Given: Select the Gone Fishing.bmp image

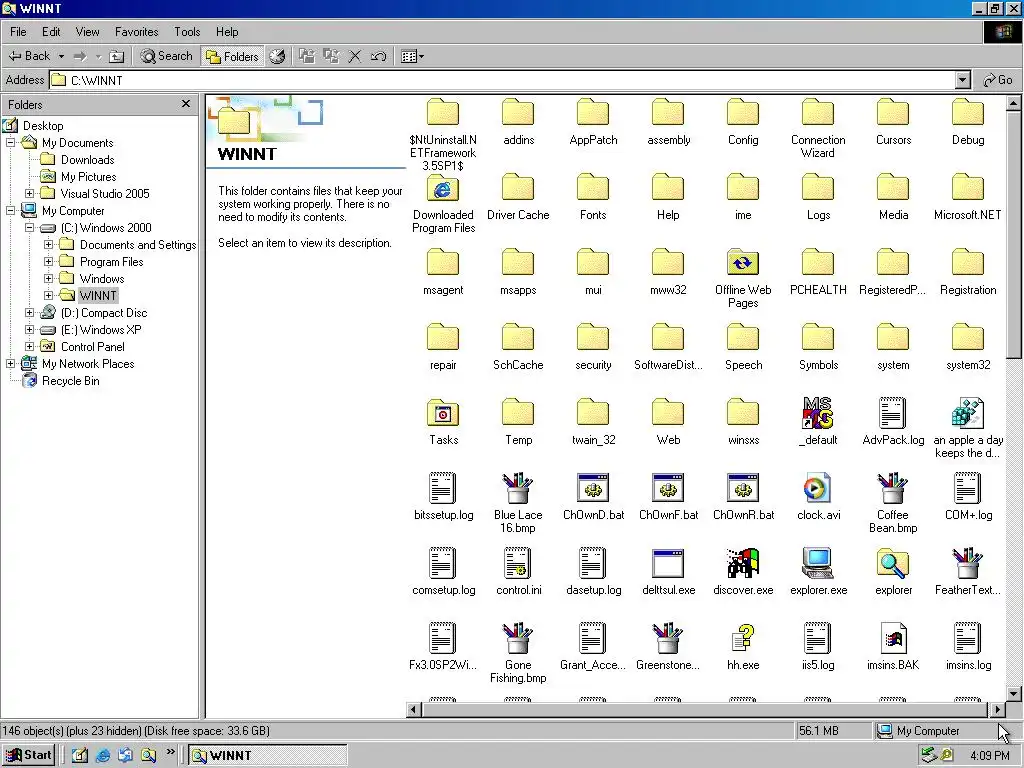Looking at the screenshot, I should point(518,638).
